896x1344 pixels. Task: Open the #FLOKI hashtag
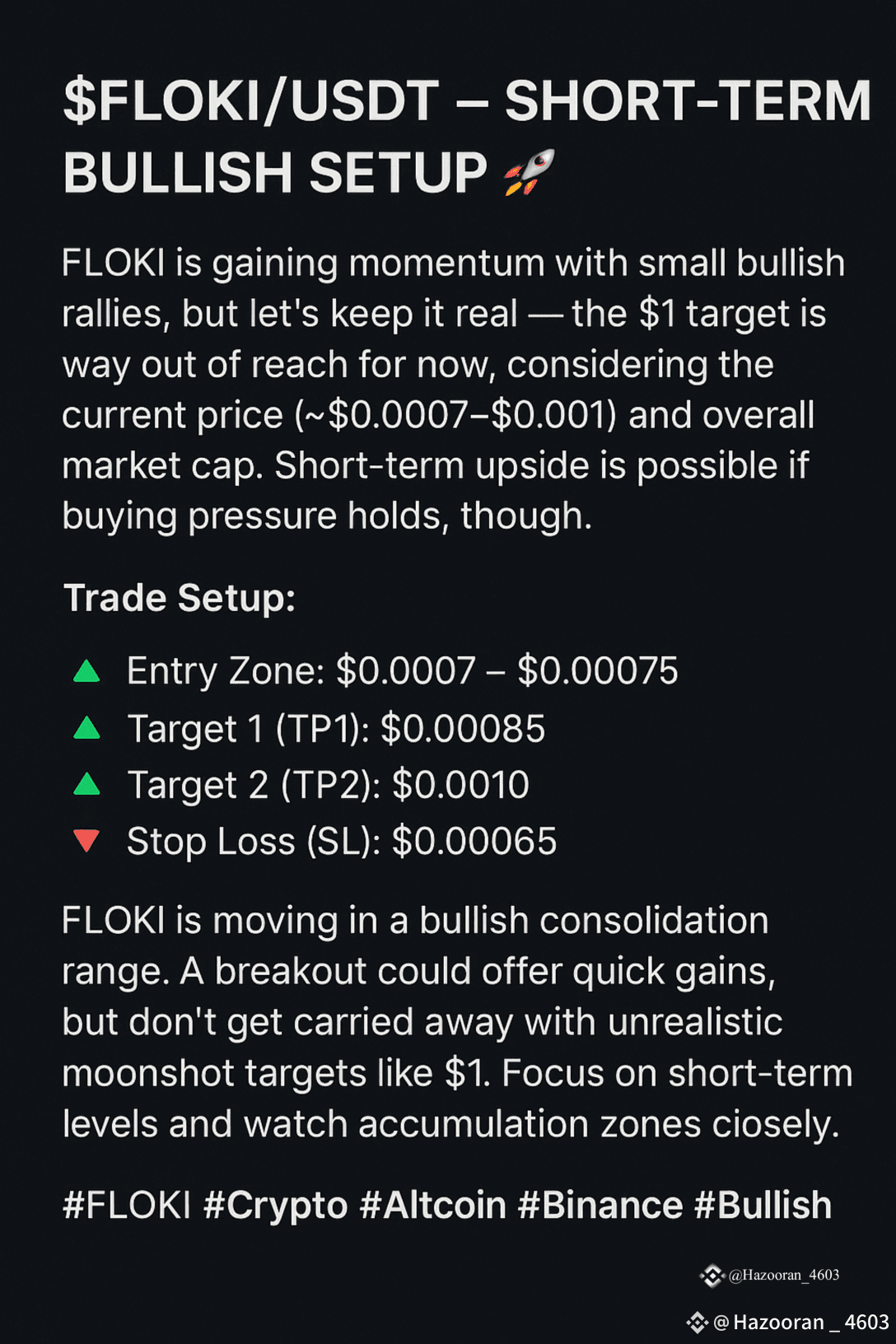coord(127,1206)
